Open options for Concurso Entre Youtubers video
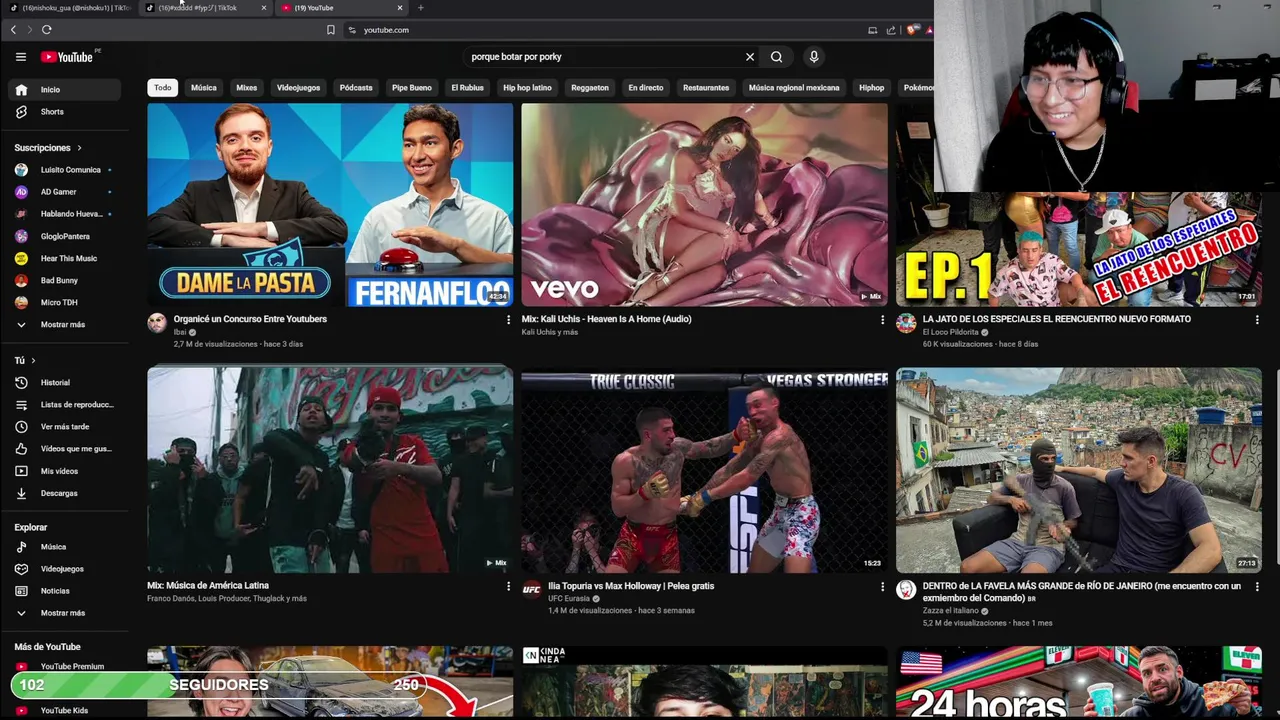The height and width of the screenshot is (720, 1280). coord(508,320)
